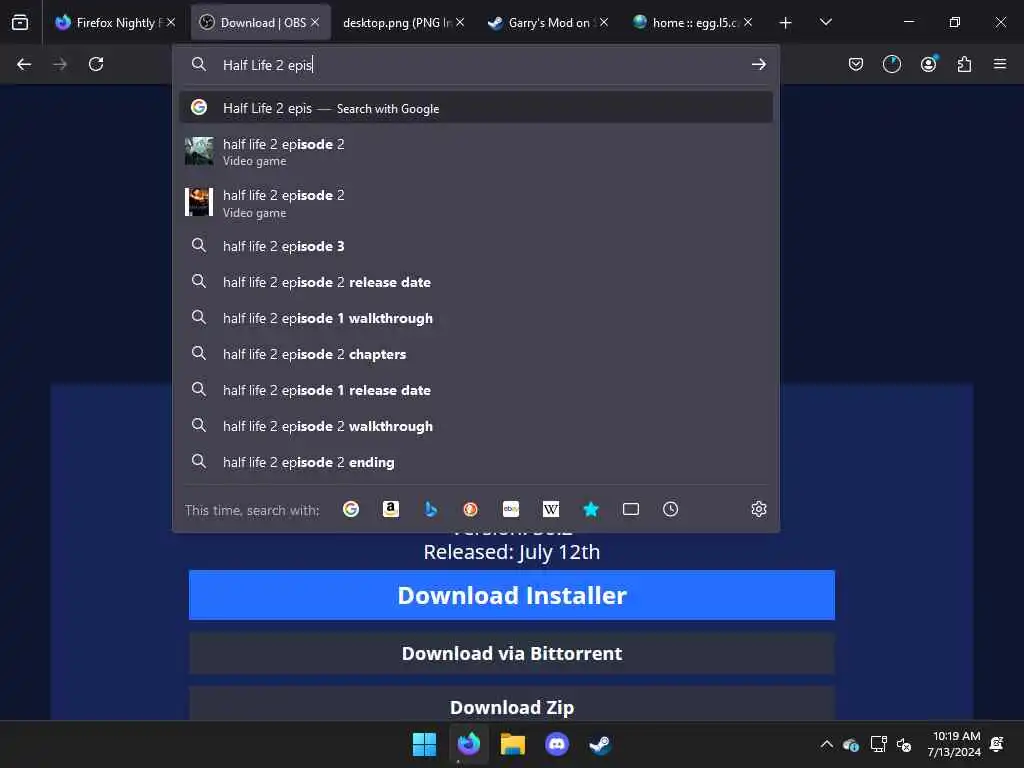1024x768 pixels.
Task: Search this time with eBay
Action: (x=511, y=509)
